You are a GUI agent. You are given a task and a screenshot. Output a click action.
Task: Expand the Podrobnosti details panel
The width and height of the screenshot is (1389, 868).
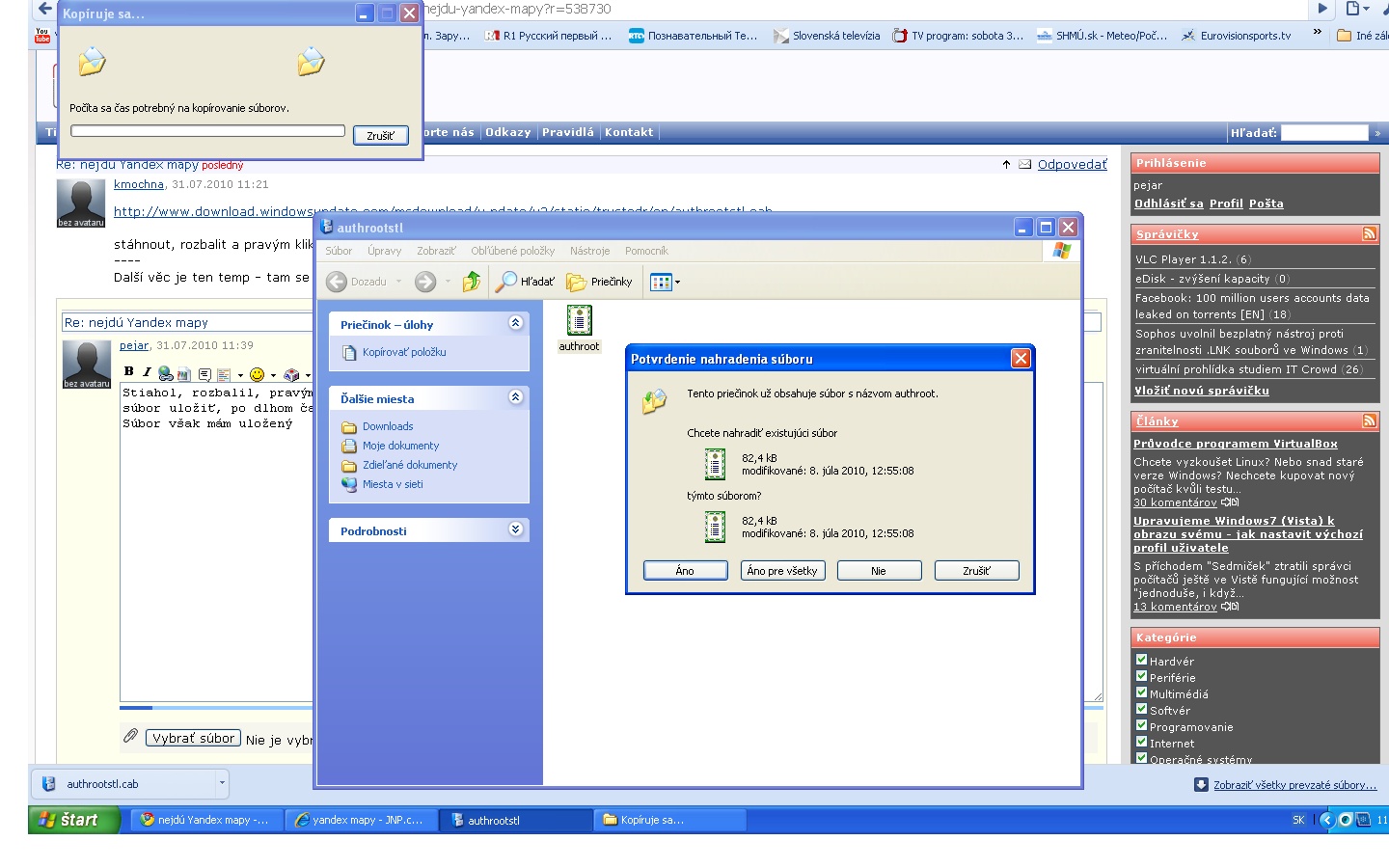pos(515,529)
